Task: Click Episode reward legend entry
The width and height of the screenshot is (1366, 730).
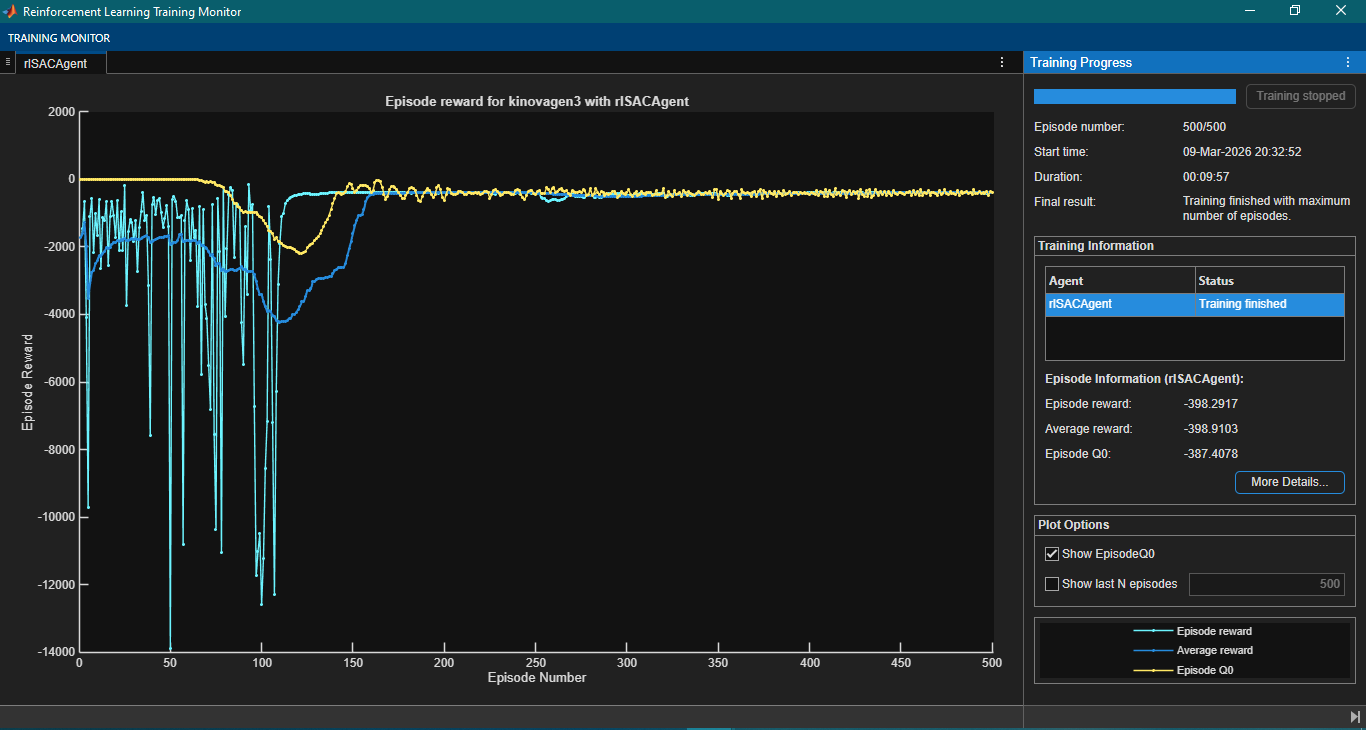Action: pyautogui.click(x=1193, y=631)
